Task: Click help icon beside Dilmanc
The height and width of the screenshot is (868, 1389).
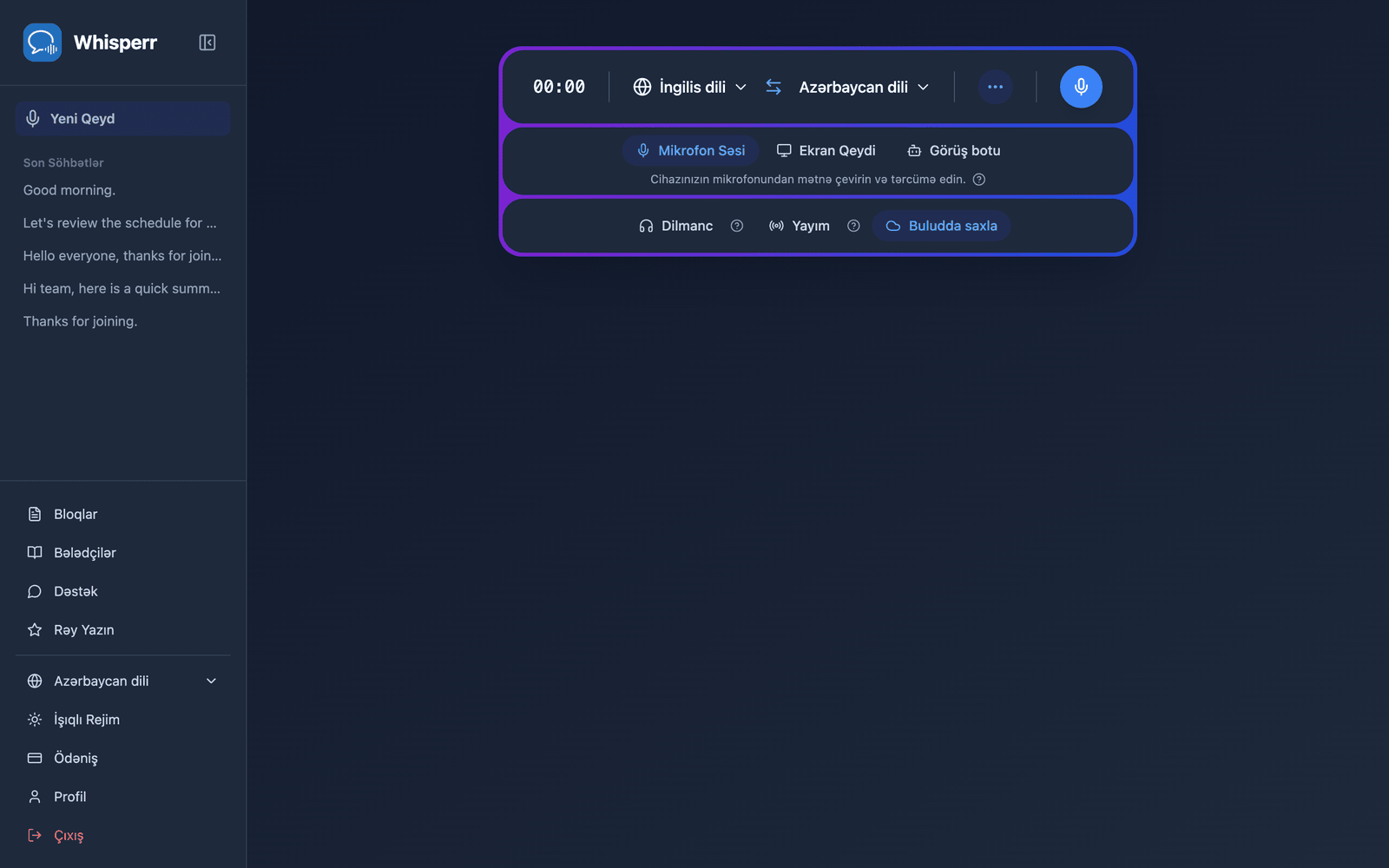Action: (737, 226)
